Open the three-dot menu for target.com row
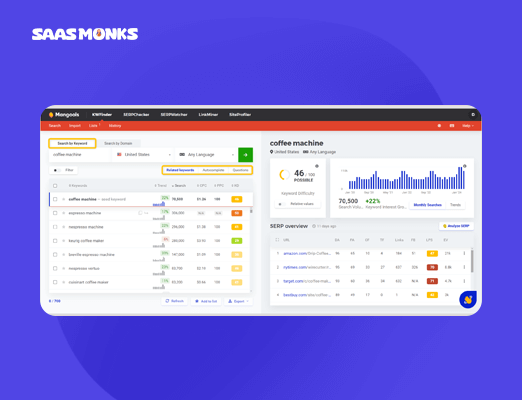 [464, 281]
